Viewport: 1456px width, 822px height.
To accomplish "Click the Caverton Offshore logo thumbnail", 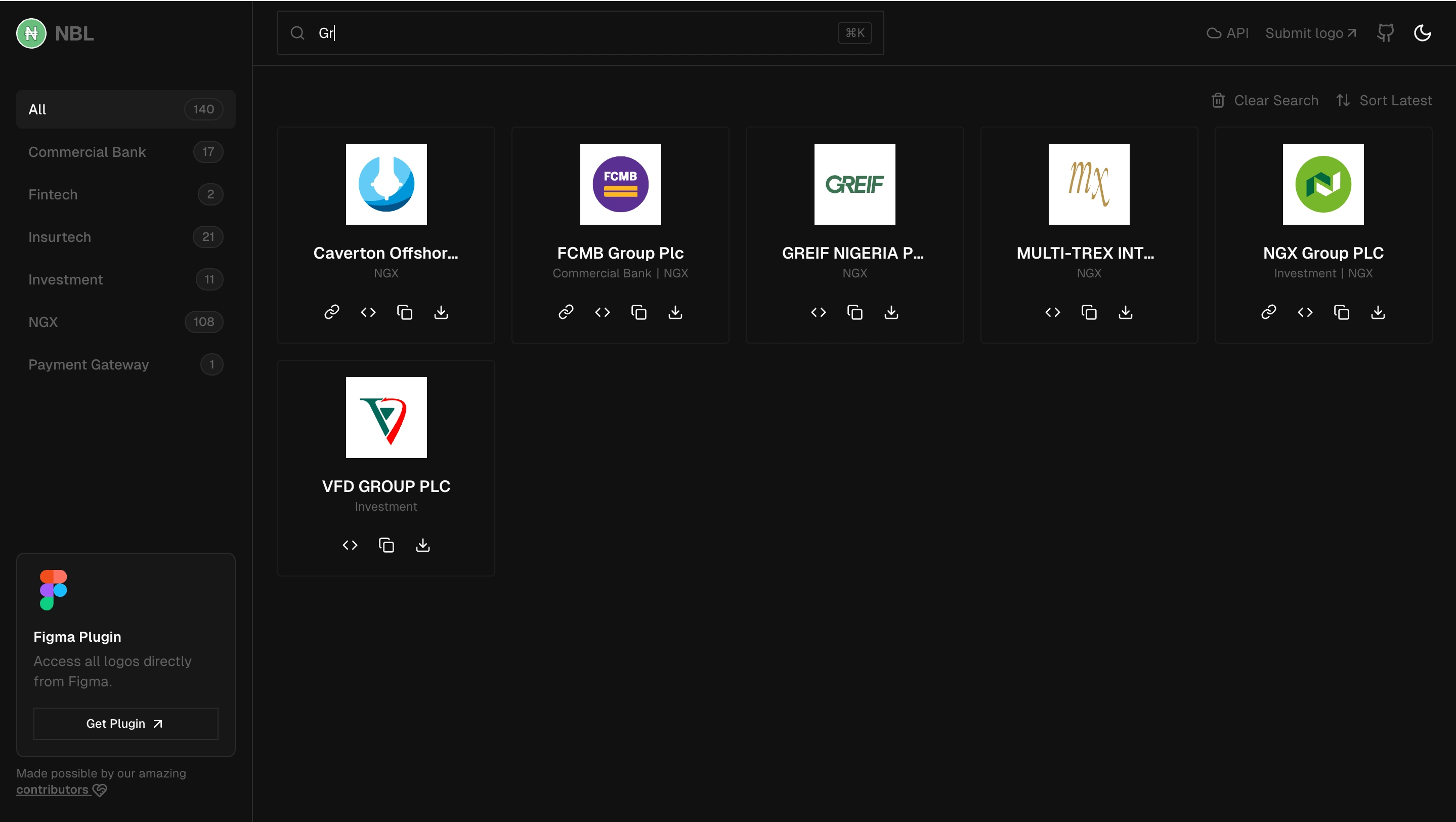I will pos(386,184).
